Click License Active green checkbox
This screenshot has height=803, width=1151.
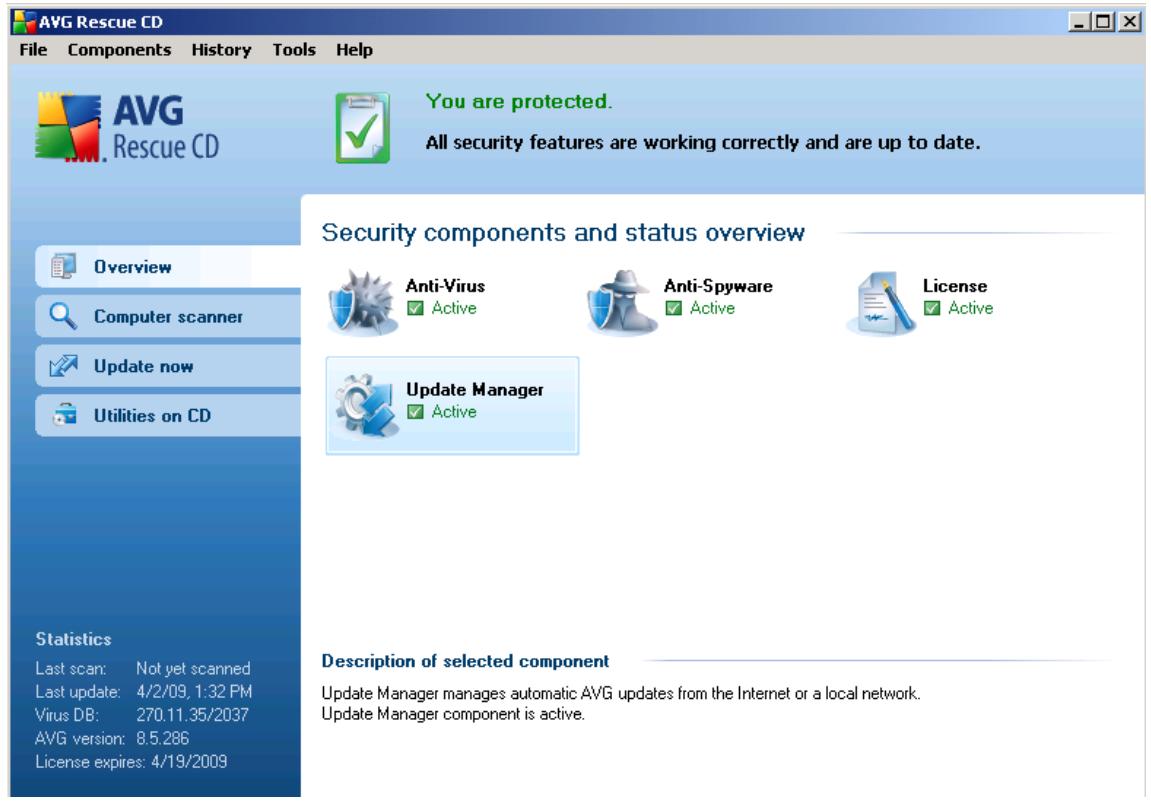pos(932,308)
